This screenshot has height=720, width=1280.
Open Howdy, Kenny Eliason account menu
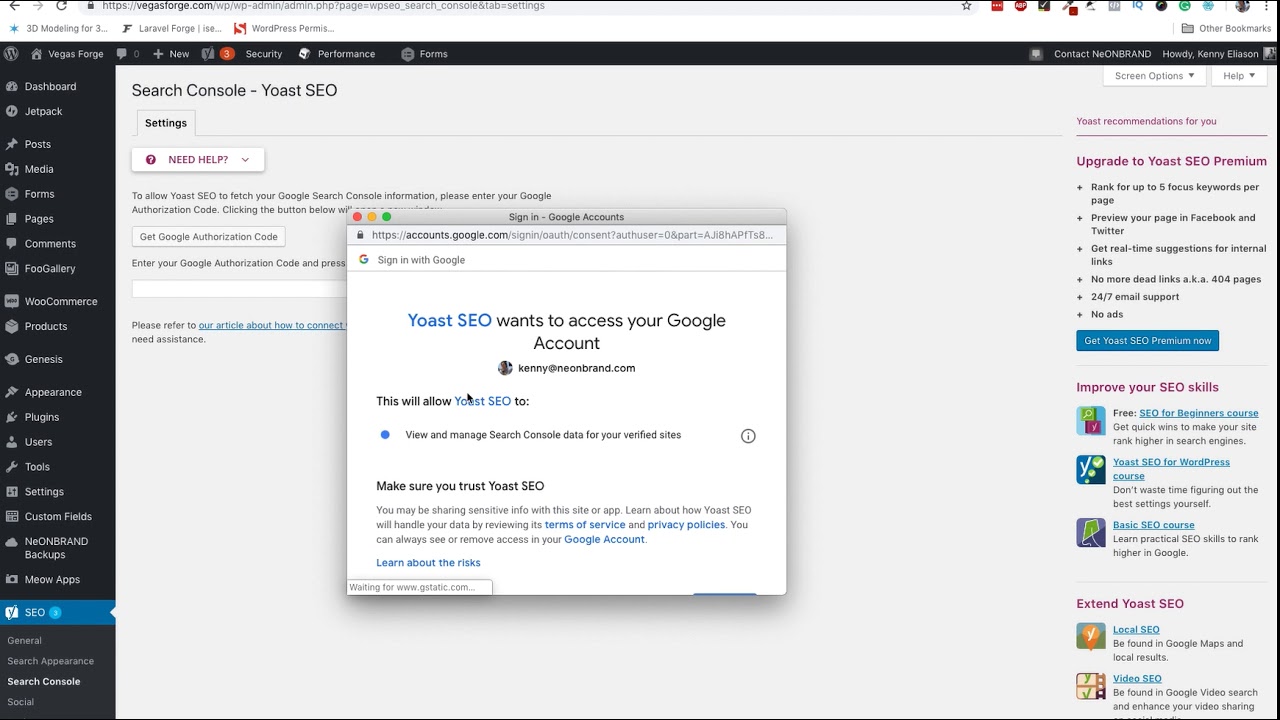[1219, 54]
